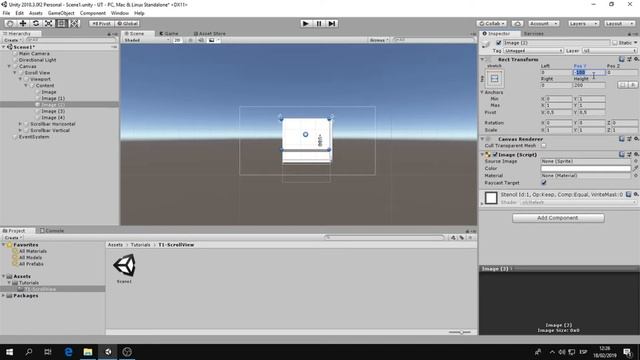Open the Collab dropdown
The height and width of the screenshot is (360, 640).
pyautogui.click(x=491, y=24)
